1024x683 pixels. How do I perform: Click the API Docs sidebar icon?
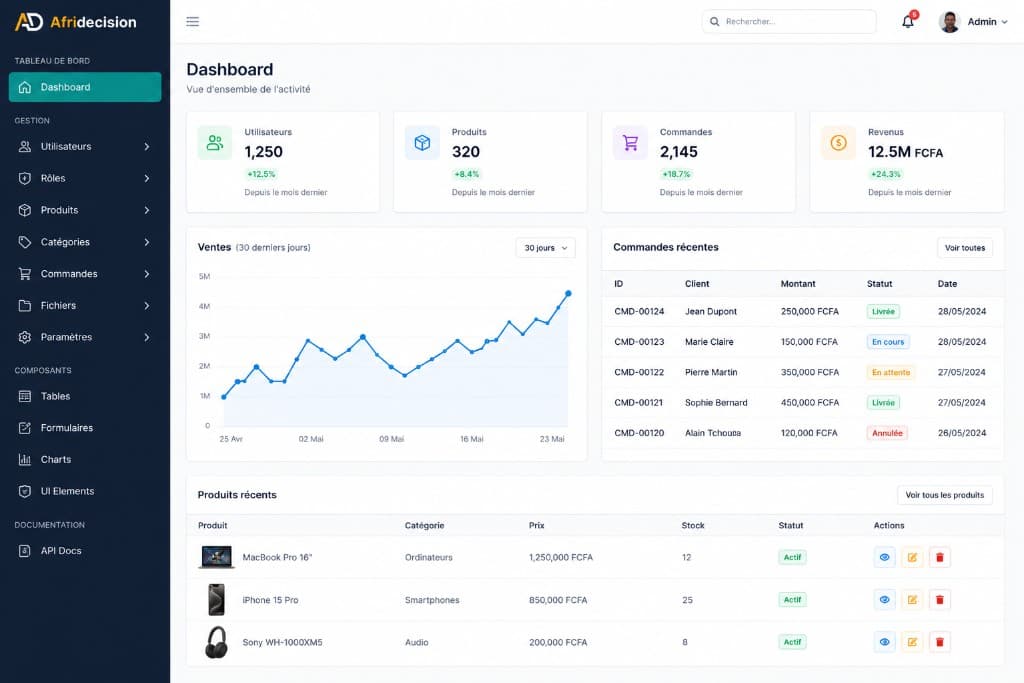(25, 550)
